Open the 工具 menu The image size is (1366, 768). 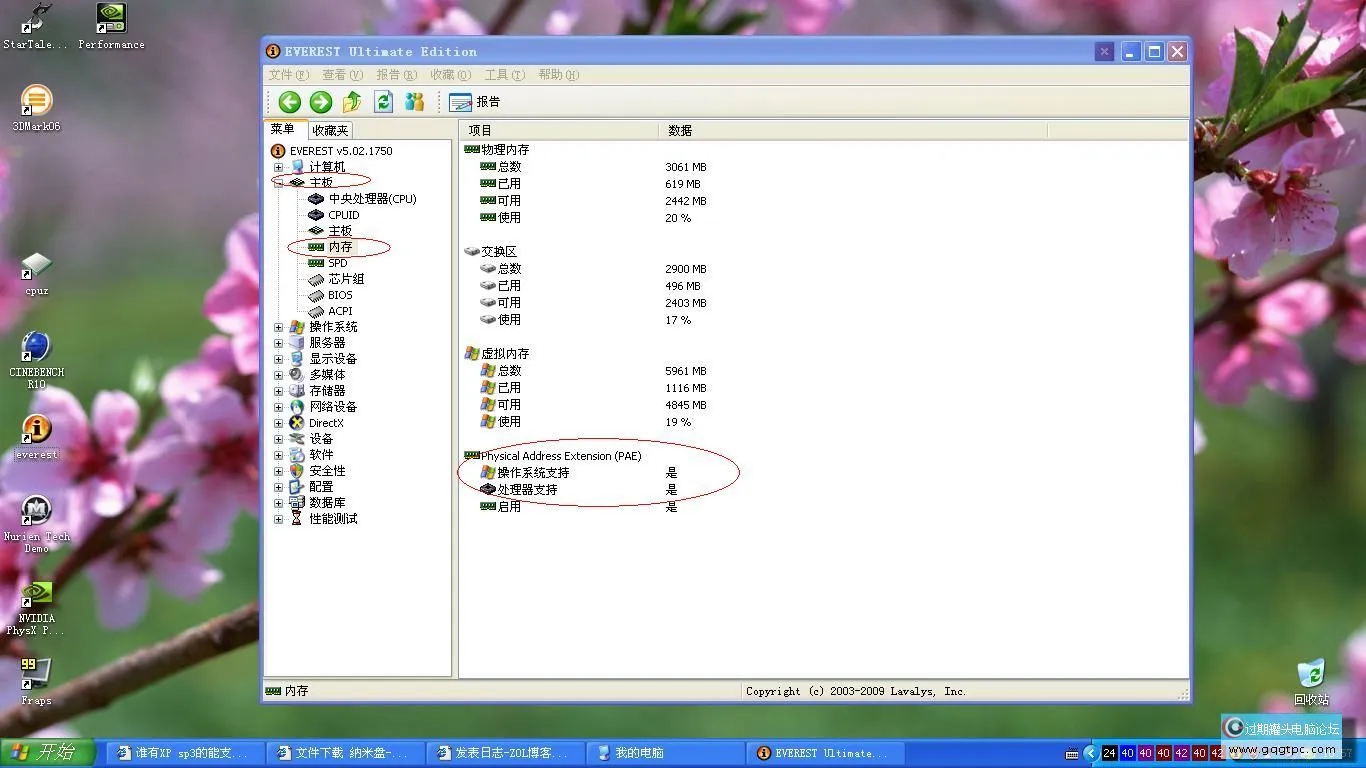505,74
